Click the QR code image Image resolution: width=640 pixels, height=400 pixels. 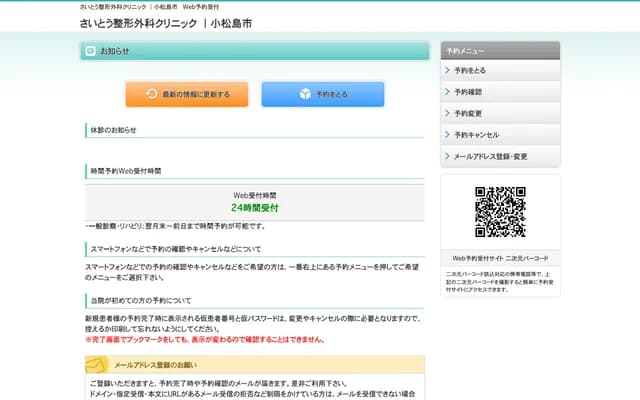(x=500, y=211)
